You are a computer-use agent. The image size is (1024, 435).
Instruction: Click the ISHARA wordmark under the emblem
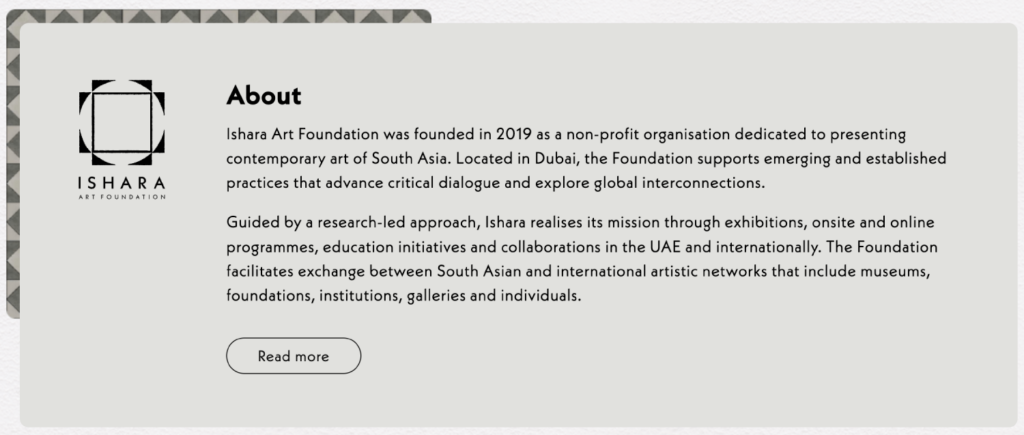pos(121,184)
